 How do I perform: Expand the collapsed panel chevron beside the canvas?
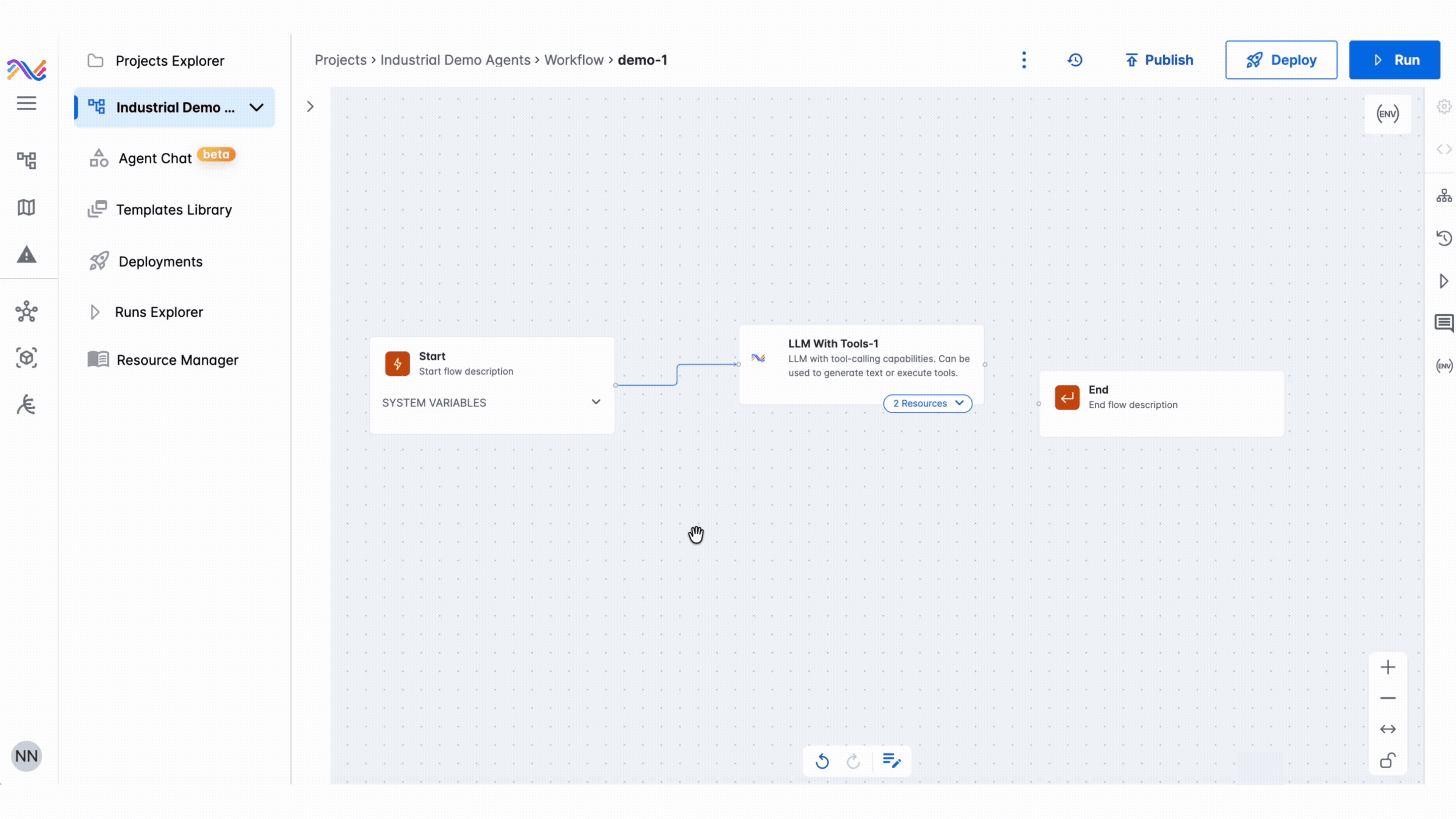click(310, 107)
